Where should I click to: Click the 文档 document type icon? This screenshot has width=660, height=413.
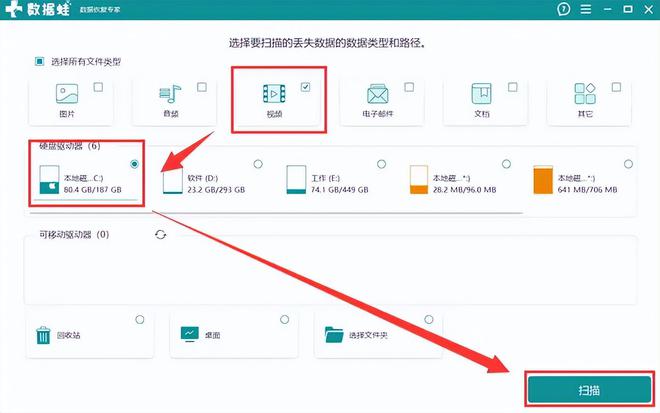pos(482,93)
